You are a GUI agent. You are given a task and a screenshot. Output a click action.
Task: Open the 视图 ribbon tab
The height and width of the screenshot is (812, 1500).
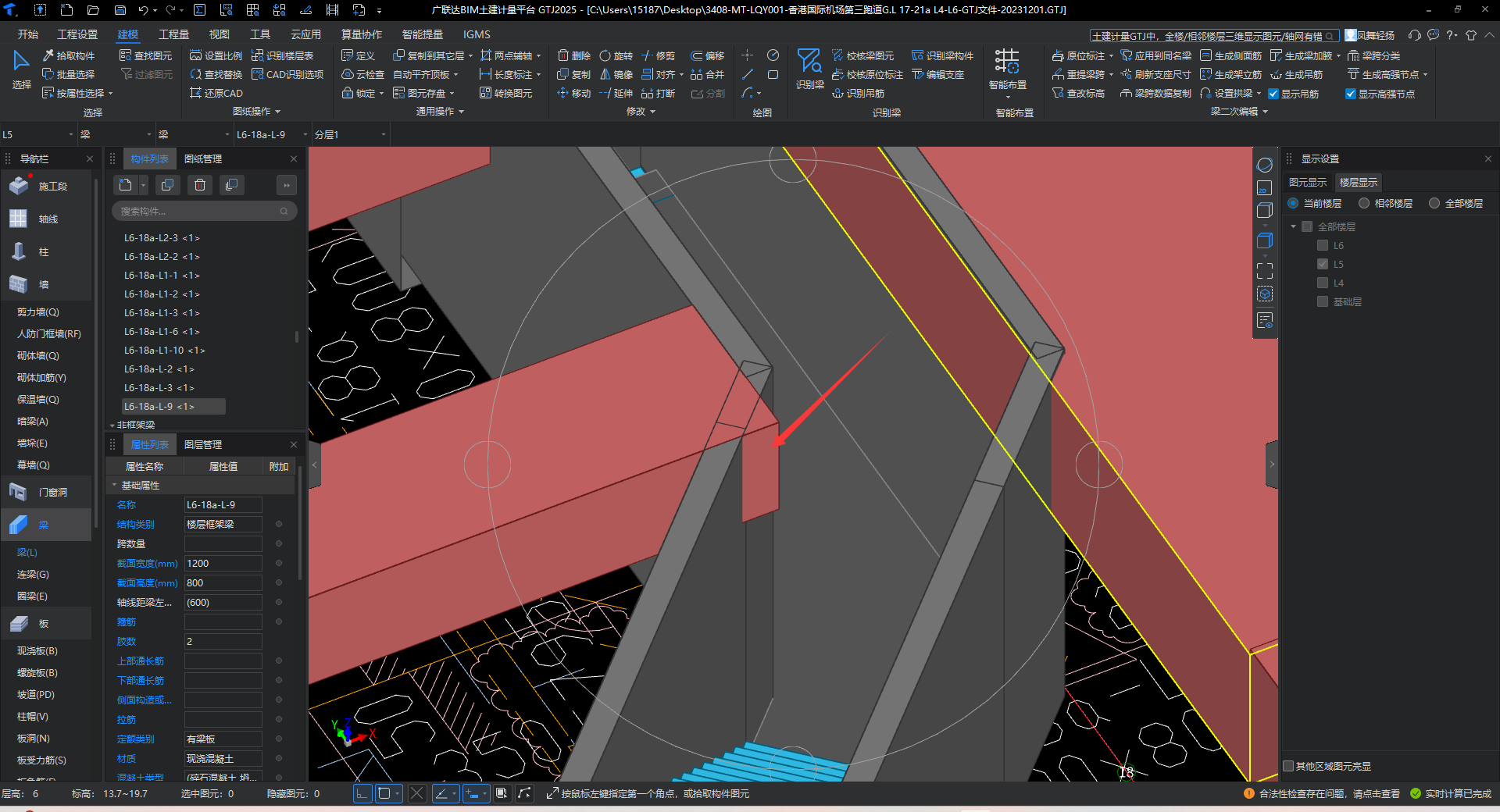pos(220,34)
